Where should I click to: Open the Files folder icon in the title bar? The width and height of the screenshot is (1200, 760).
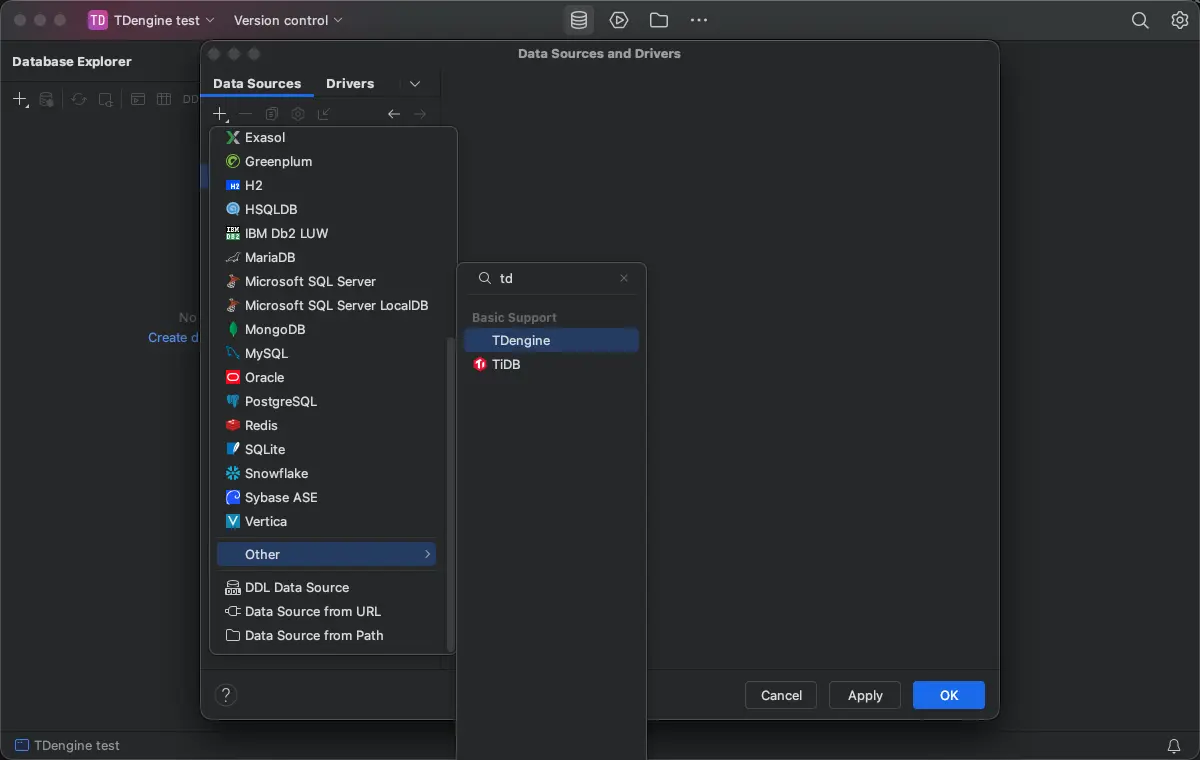659,20
